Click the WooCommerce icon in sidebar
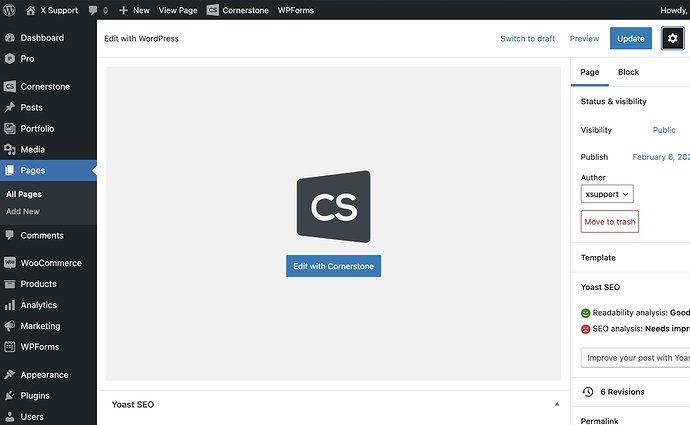The height and width of the screenshot is (425, 690). 10,263
